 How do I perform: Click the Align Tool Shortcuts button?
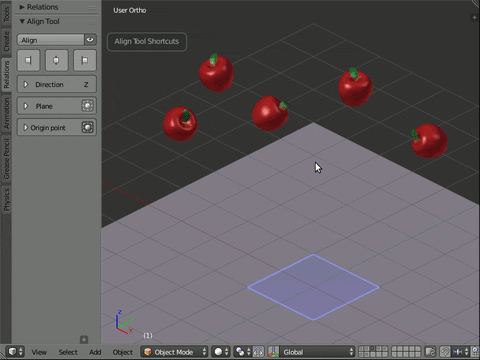pos(147,41)
